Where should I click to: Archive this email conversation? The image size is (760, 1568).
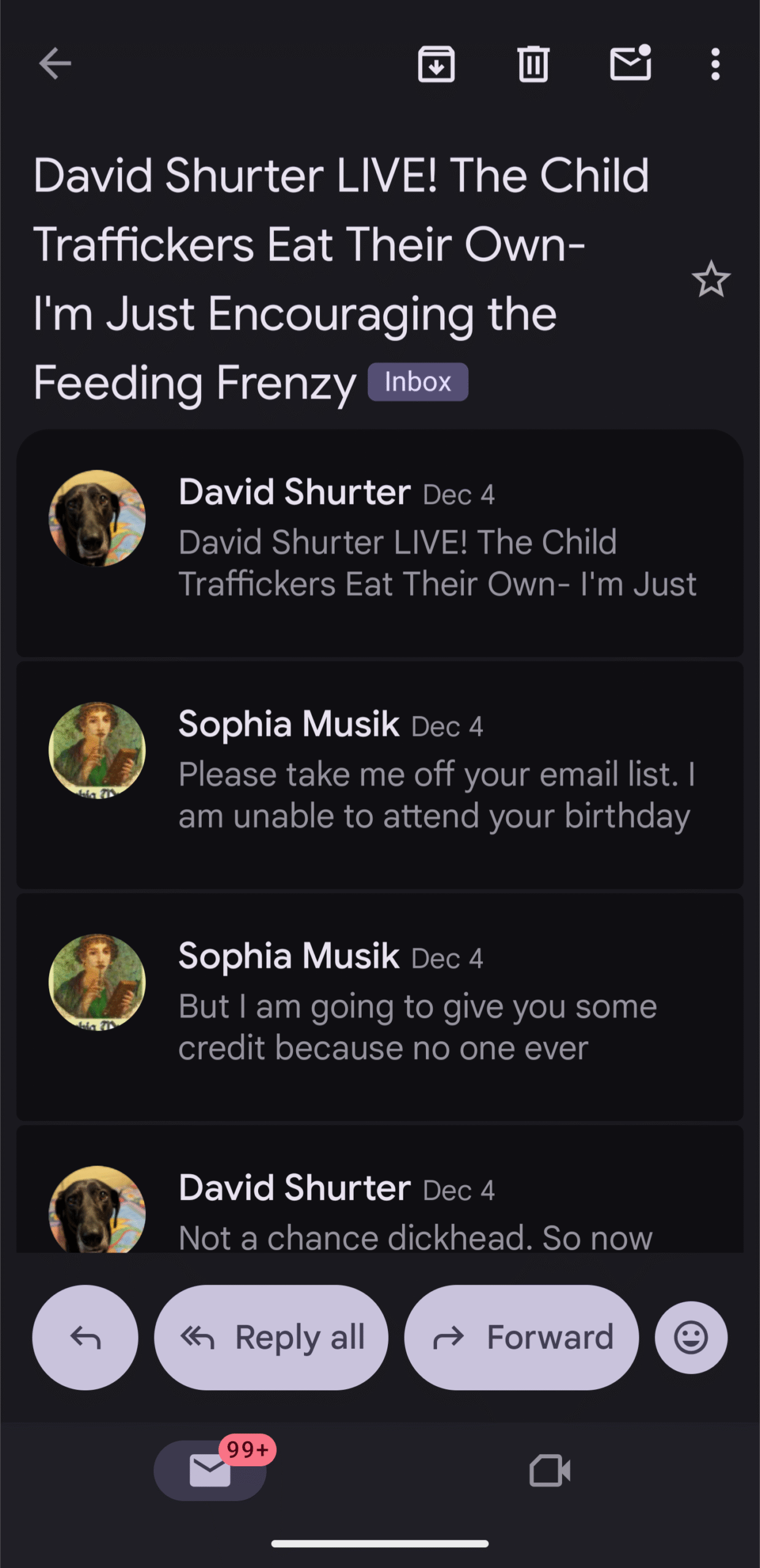point(436,64)
